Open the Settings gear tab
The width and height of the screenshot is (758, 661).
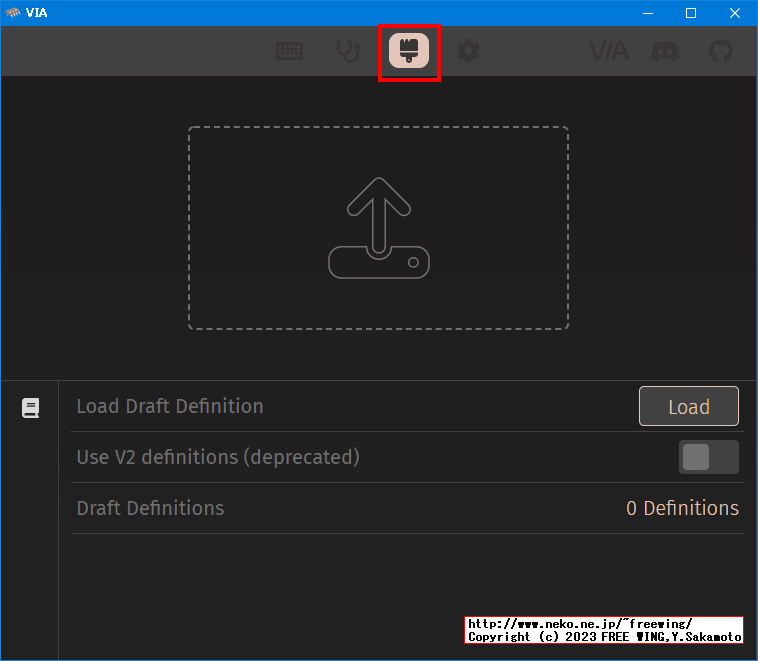tap(468, 51)
